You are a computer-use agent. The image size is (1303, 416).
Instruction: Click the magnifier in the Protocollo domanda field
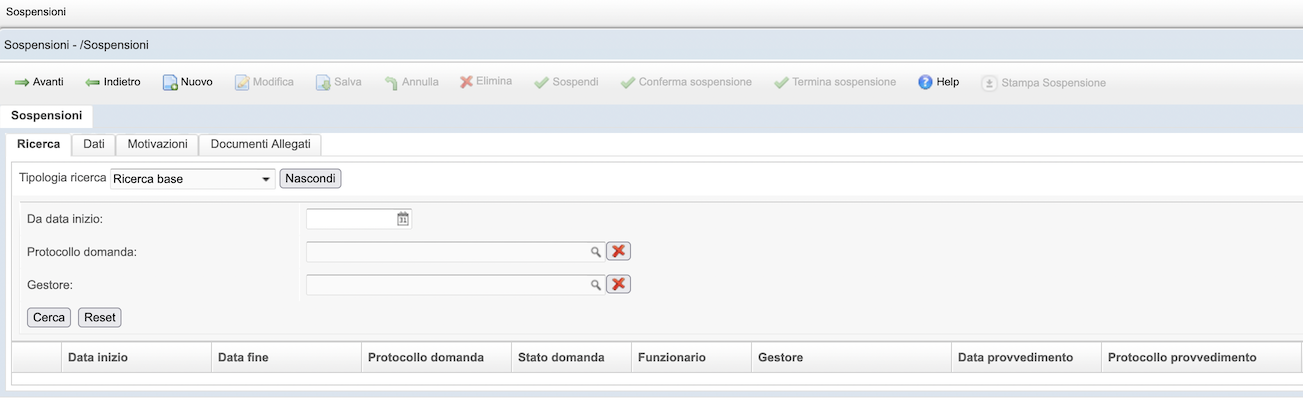click(595, 252)
